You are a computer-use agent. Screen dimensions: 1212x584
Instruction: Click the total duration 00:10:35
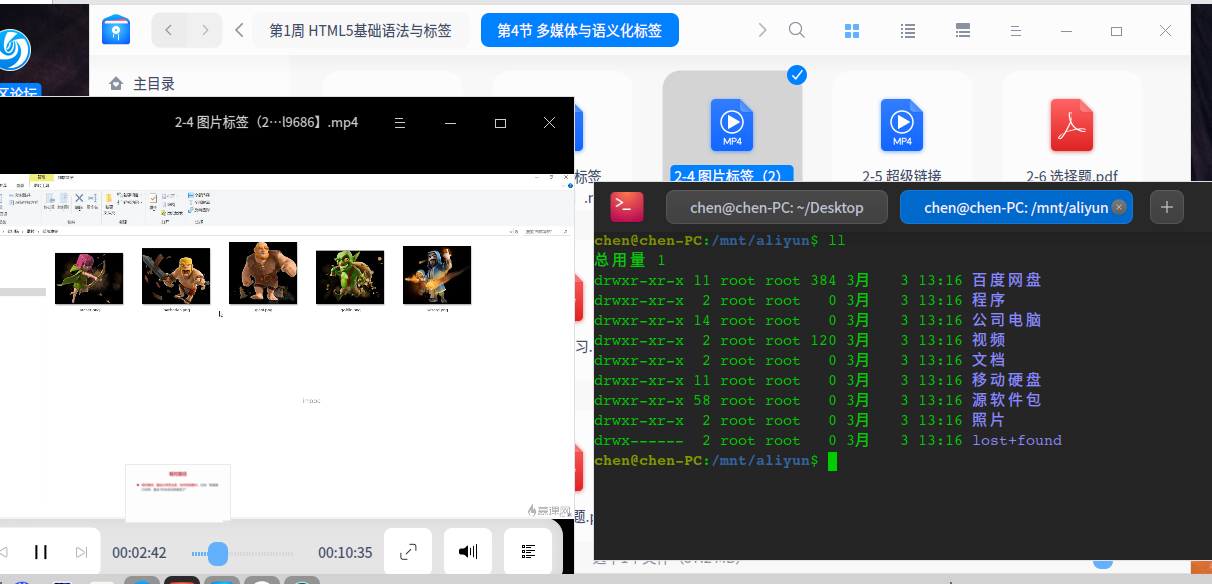345,553
